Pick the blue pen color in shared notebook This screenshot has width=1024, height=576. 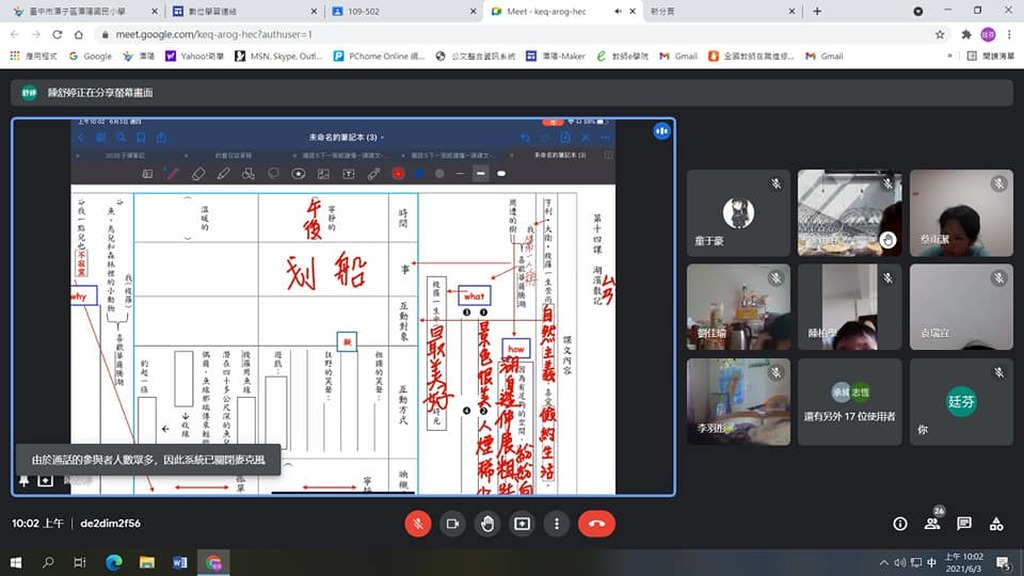pyautogui.click(x=419, y=174)
